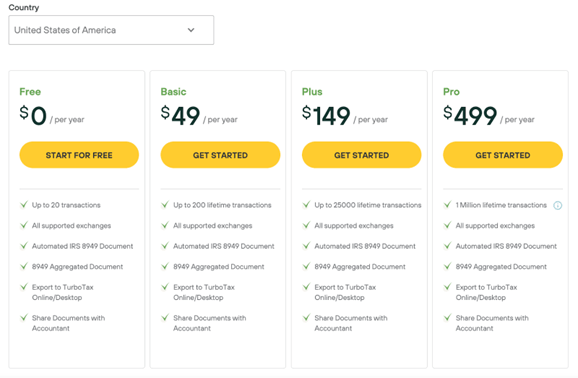Click the Basic plan All supported exchanges text
The image size is (578, 378).
tap(213, 226)
